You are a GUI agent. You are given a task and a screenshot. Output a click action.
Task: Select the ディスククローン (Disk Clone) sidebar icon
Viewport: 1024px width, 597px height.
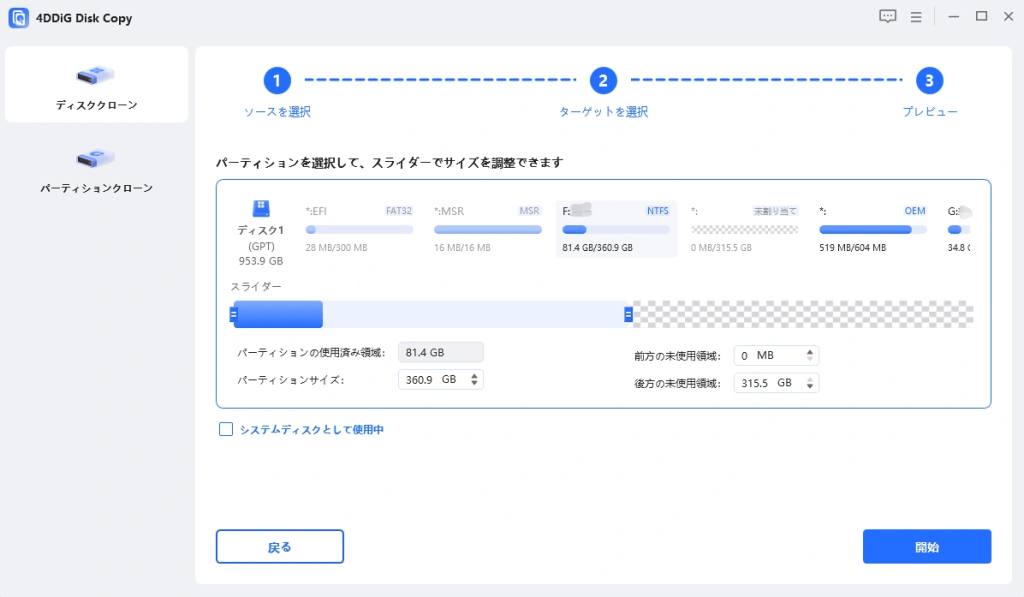95,75
